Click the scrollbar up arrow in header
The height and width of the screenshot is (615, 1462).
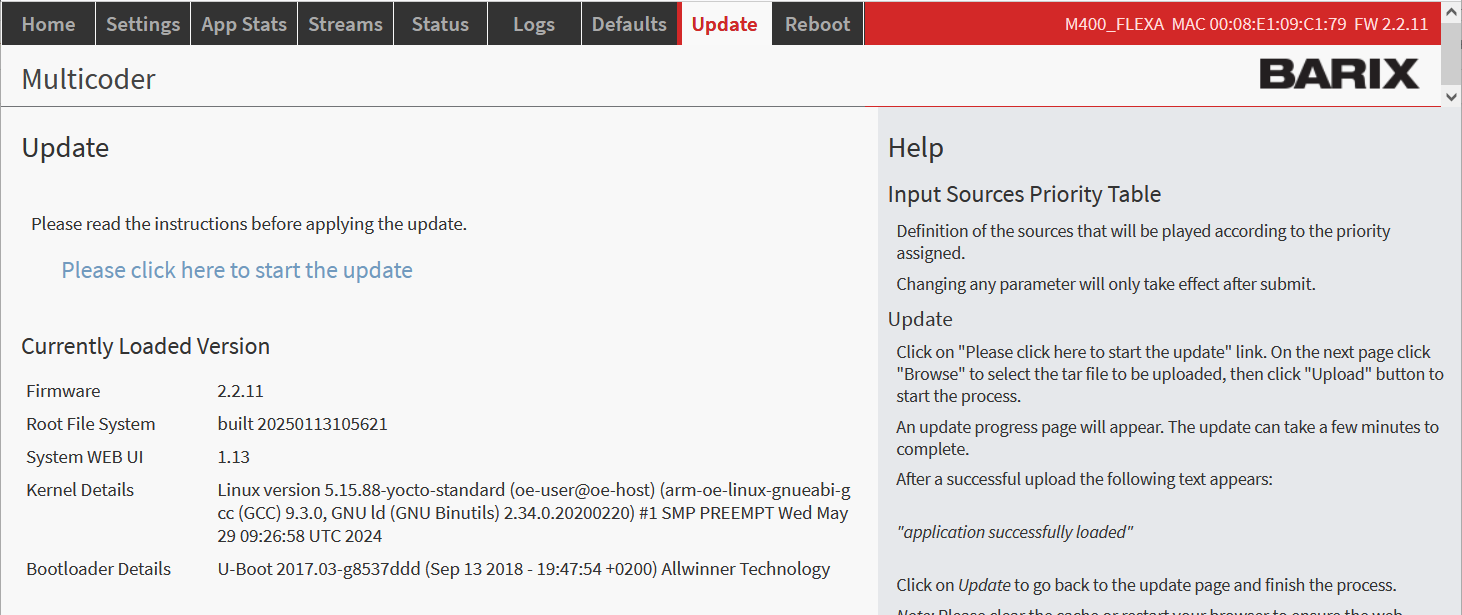click(x=1451, y=10)
